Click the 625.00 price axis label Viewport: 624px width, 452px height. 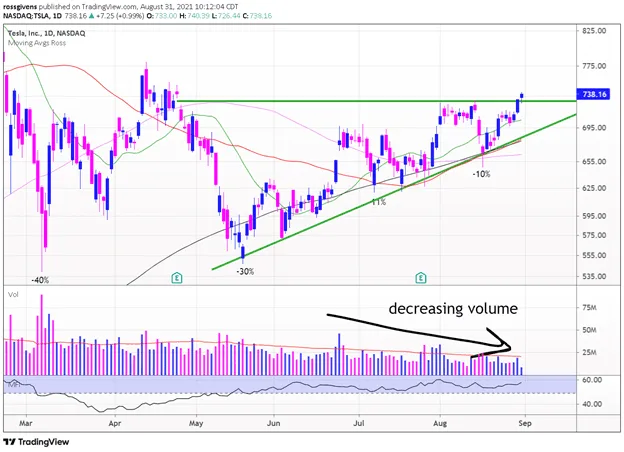point(594,188)
